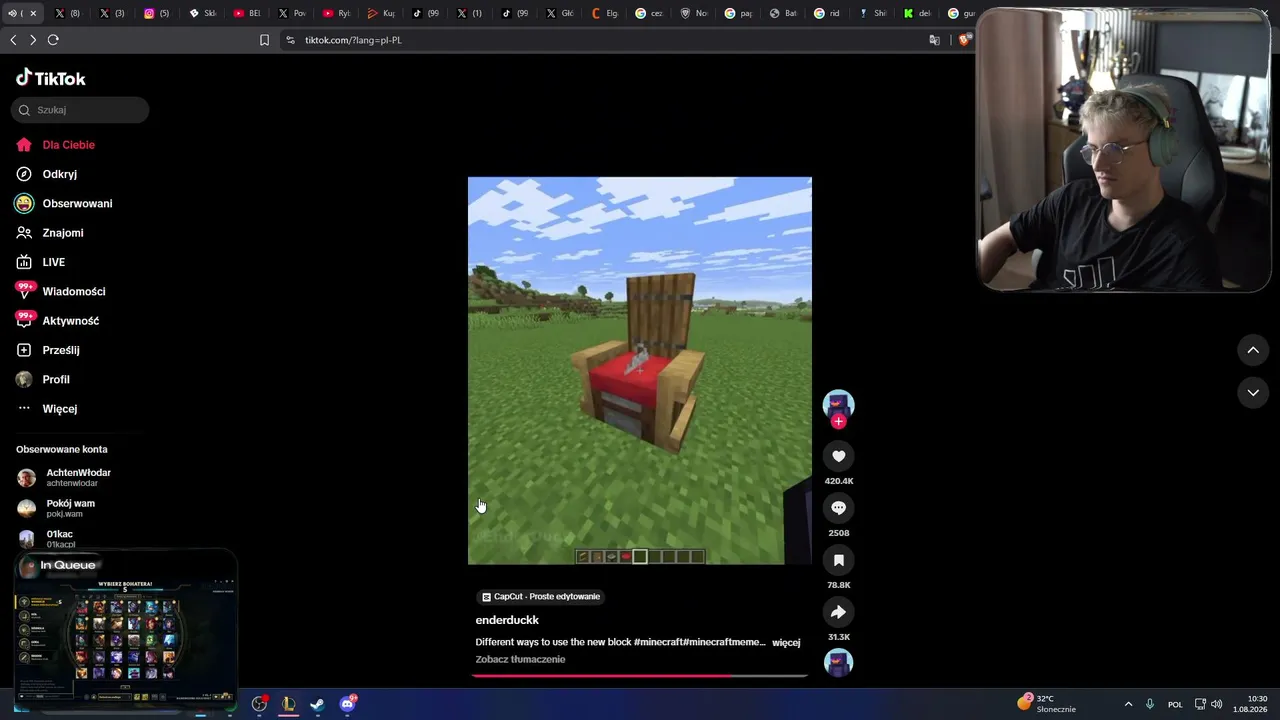Open Discord from the taskbar
1280x720 pixels.
click(x=347, y=704)
